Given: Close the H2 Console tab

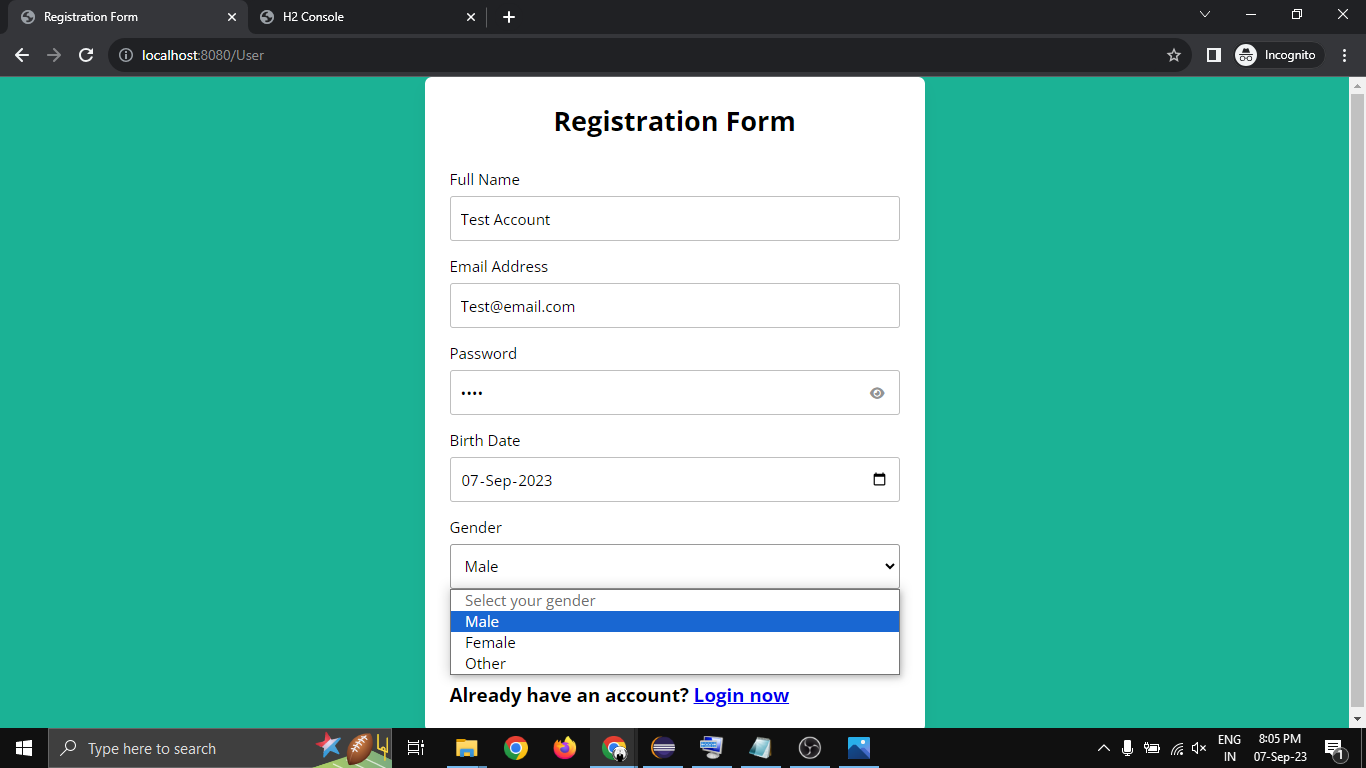Looking at the screenshot, I should pyautogui.click(x=472, y=17).
